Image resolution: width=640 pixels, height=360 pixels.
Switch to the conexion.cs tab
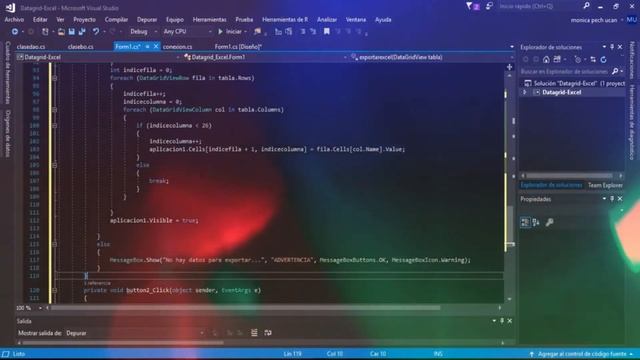pyautogui.click(x=177, y=47)
